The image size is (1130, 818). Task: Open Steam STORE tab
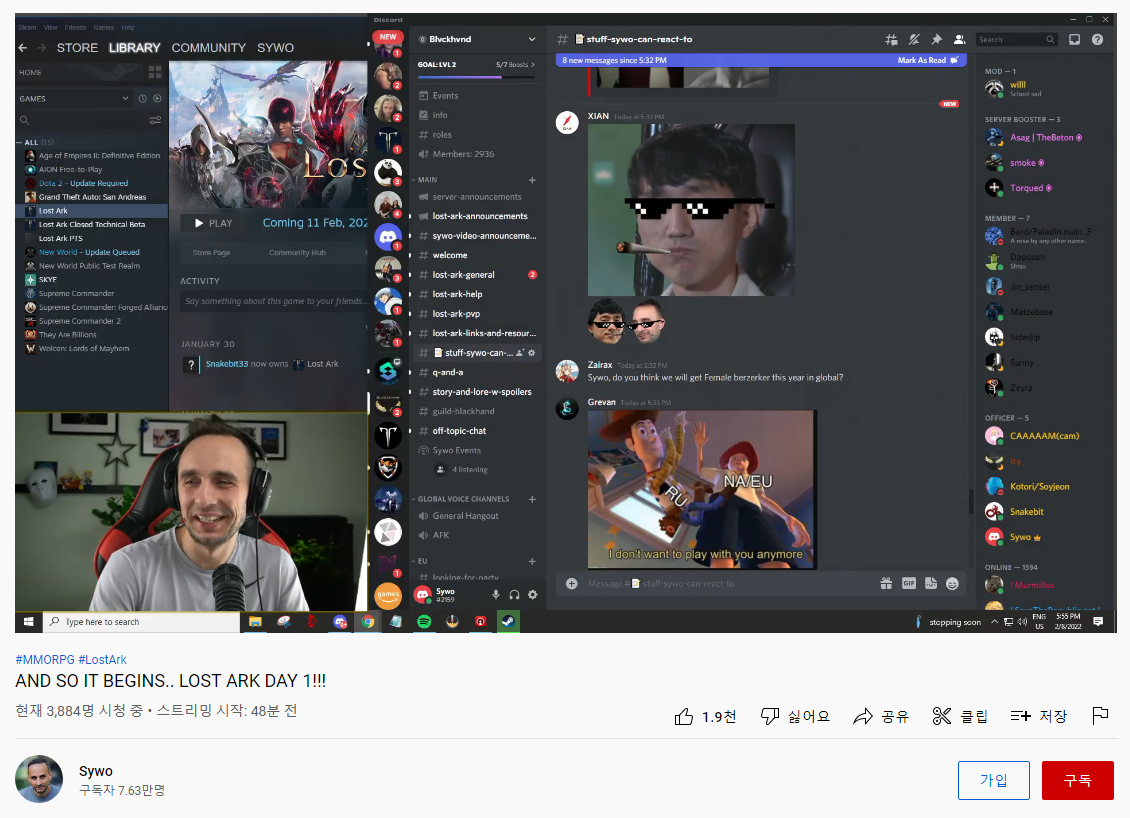coord(77,48)
